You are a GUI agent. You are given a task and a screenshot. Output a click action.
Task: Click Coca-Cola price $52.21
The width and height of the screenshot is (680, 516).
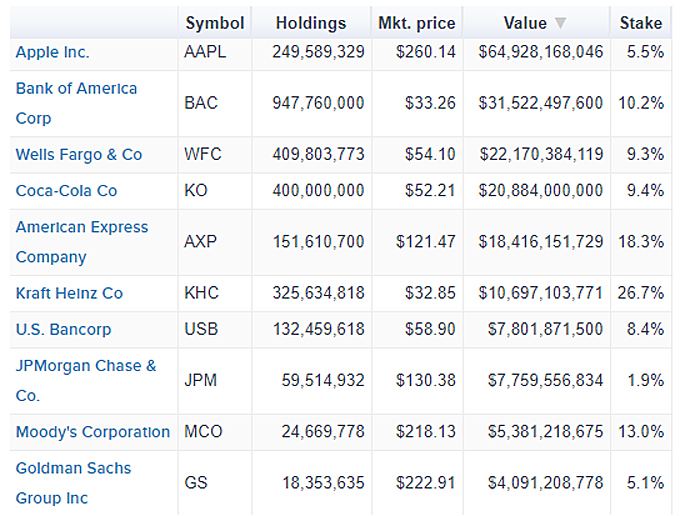pos(430,191)
